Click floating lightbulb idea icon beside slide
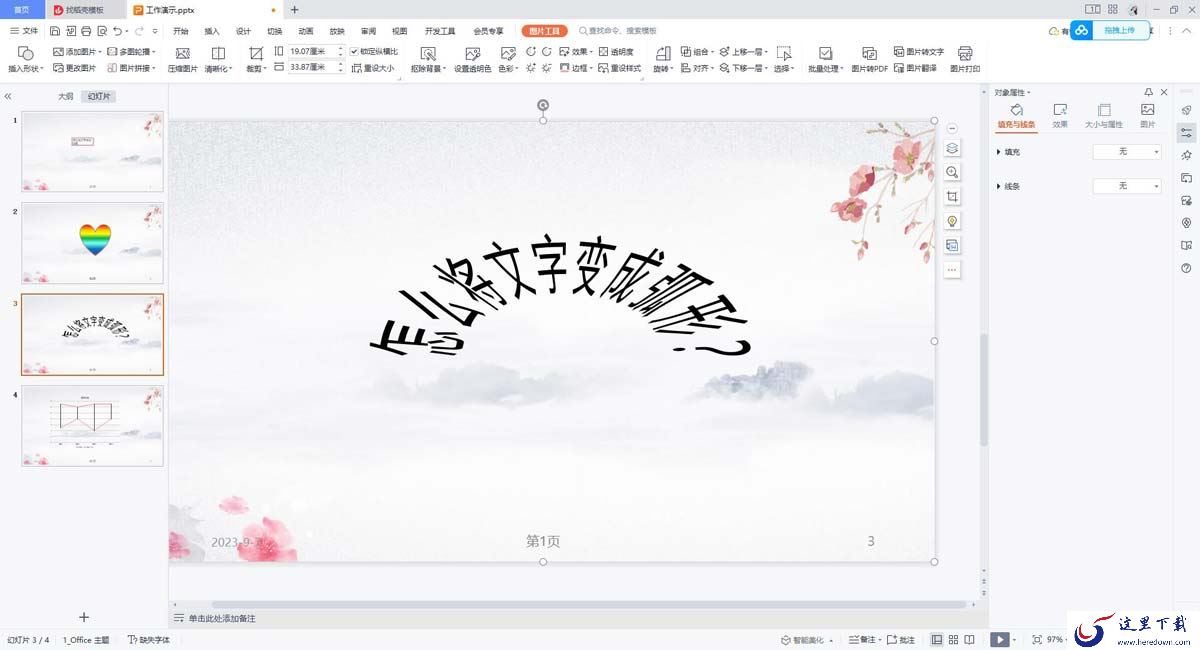Viewport: 1200px width, 650px height. pyautogui.click(x=952, y=221)
